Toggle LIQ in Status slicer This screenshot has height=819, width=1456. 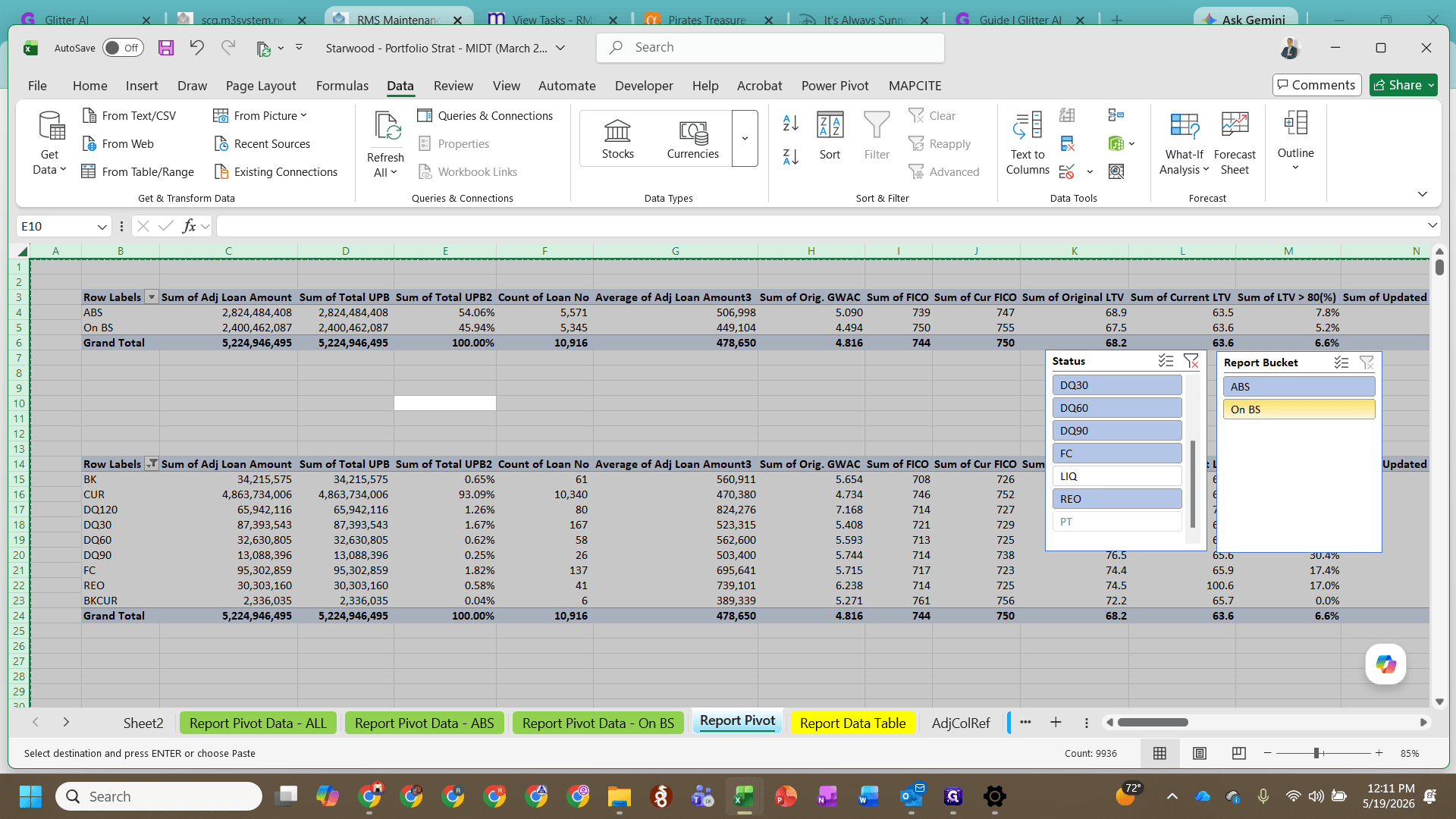(x=1117, y=476)
